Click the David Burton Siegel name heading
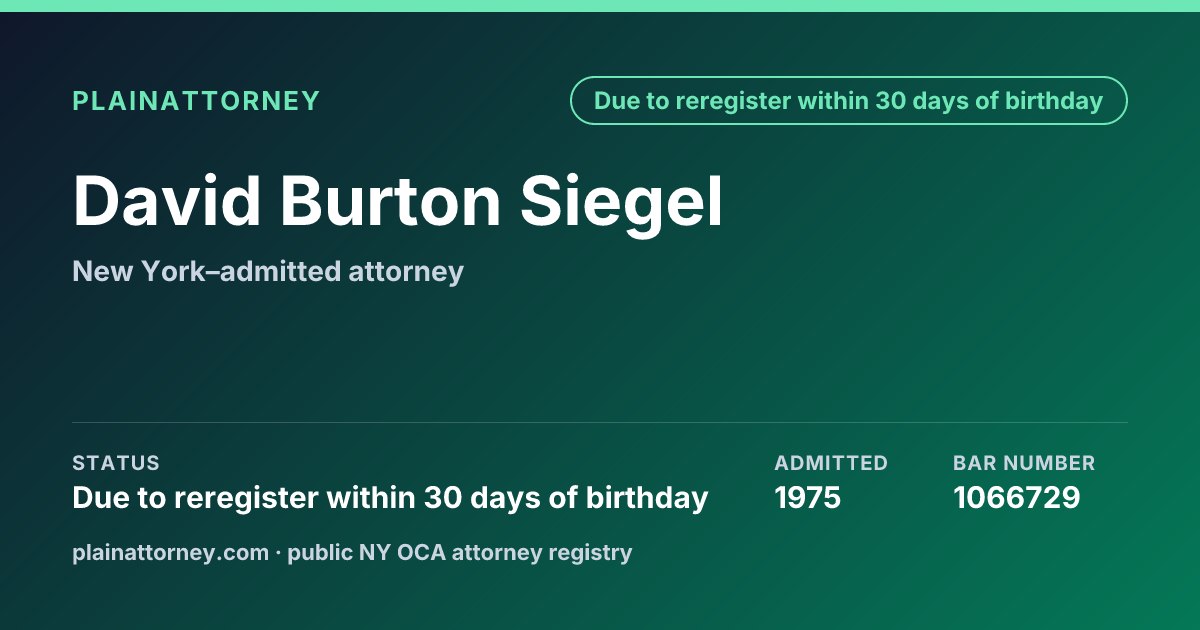Screen dimensions: 1200x630 pyautogui.click(x=398, y=201)
